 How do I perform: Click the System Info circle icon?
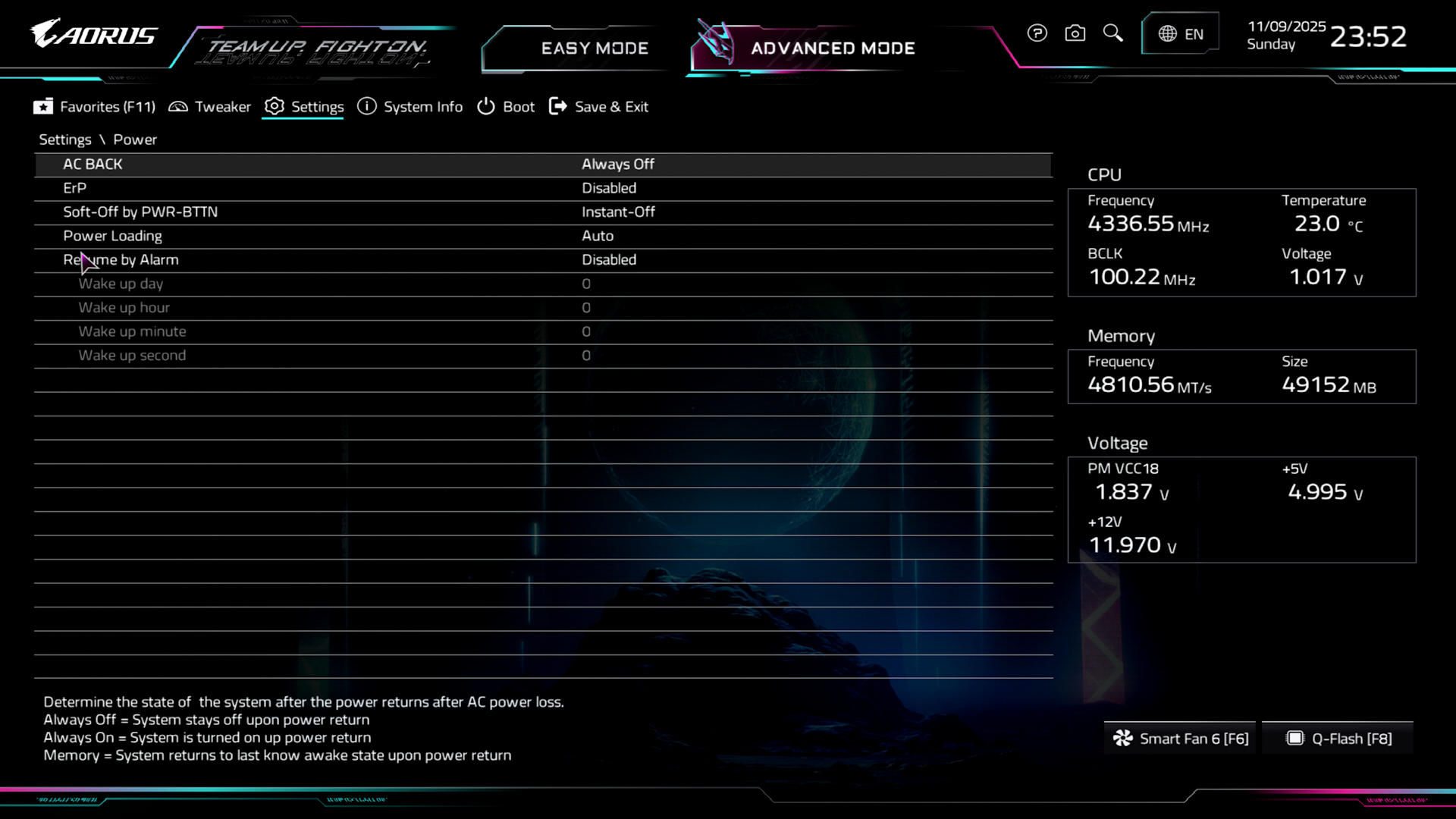coord(367,107)
